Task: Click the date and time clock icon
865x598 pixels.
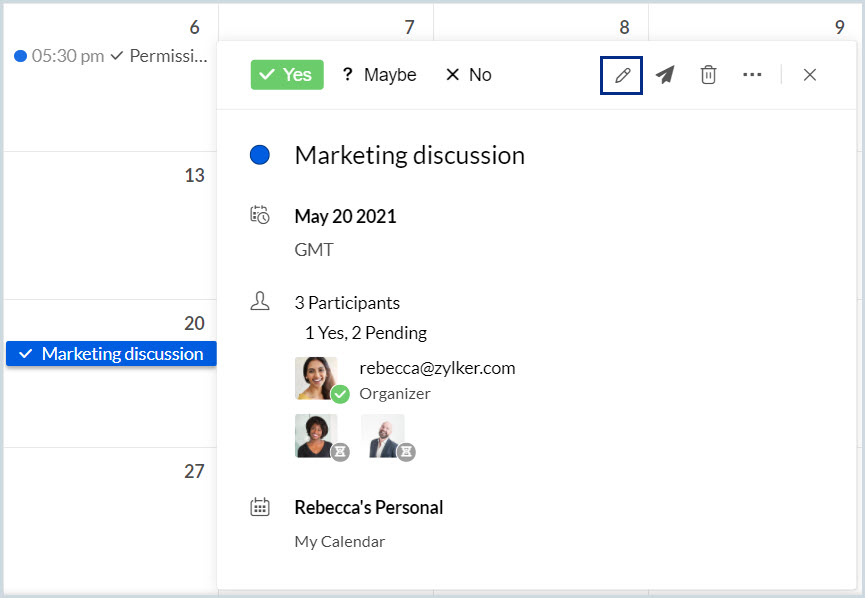Action: (260, 215)
